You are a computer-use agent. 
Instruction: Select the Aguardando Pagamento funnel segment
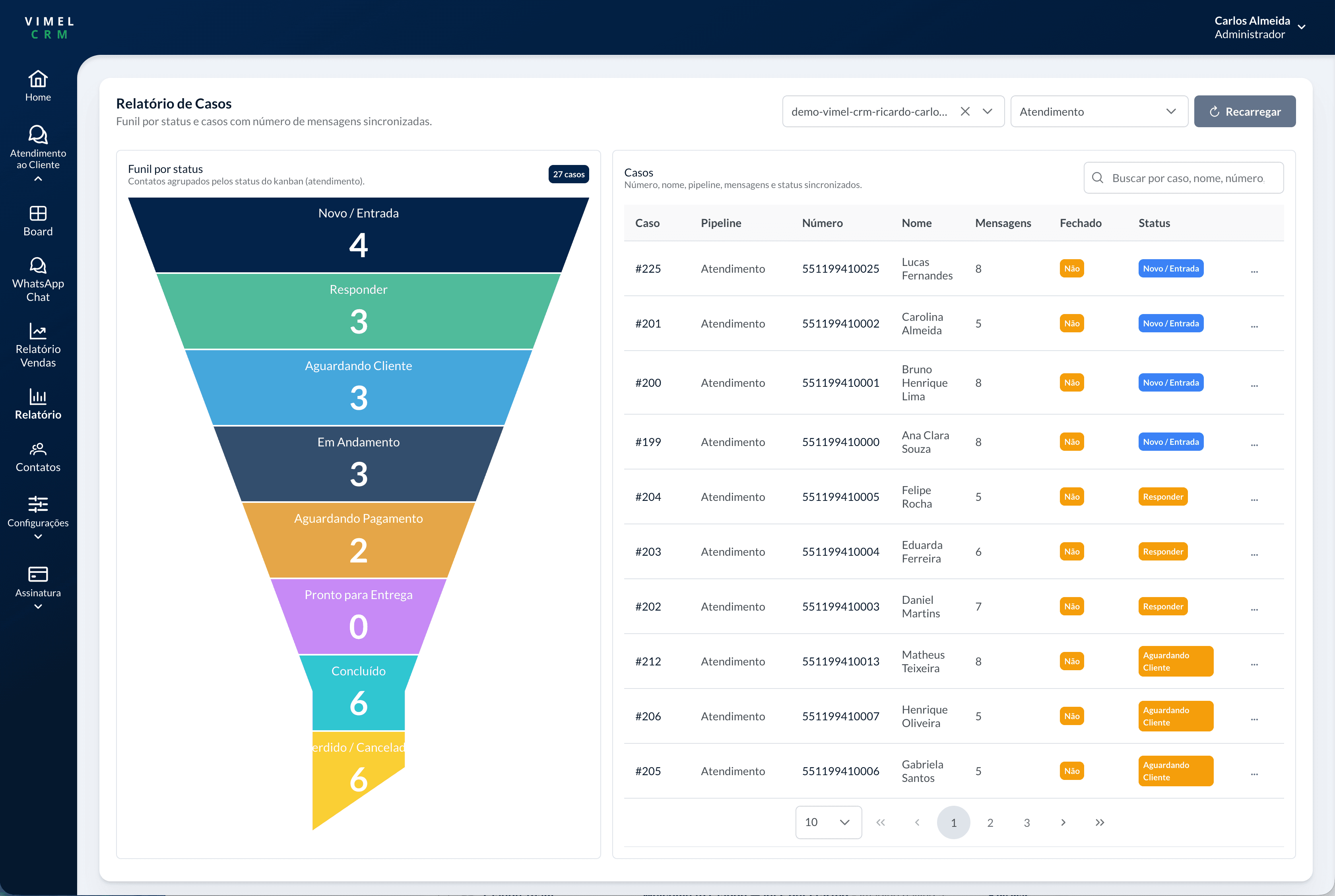pyautogui.click(x=358, y=537)
